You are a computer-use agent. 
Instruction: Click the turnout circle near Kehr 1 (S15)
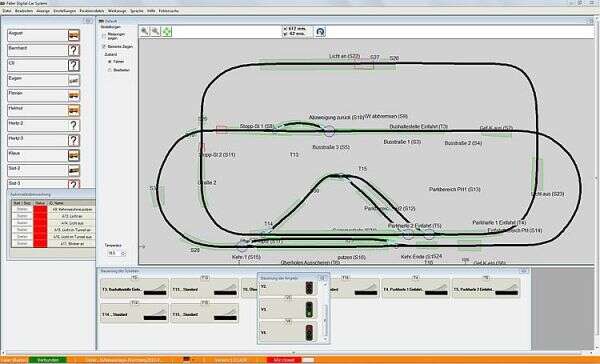(242, 246)
